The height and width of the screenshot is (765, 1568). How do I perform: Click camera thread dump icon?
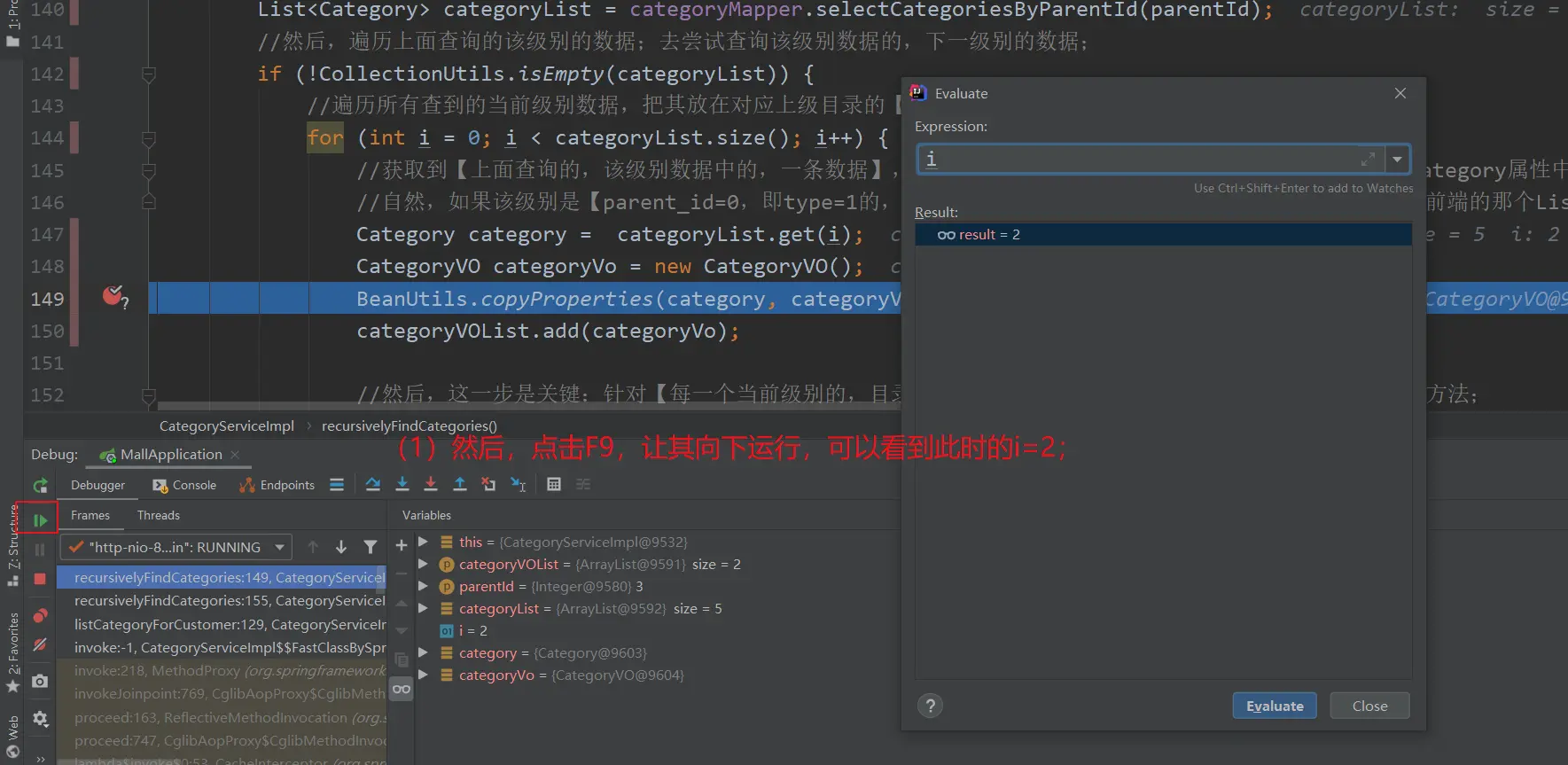coord(40,681)
